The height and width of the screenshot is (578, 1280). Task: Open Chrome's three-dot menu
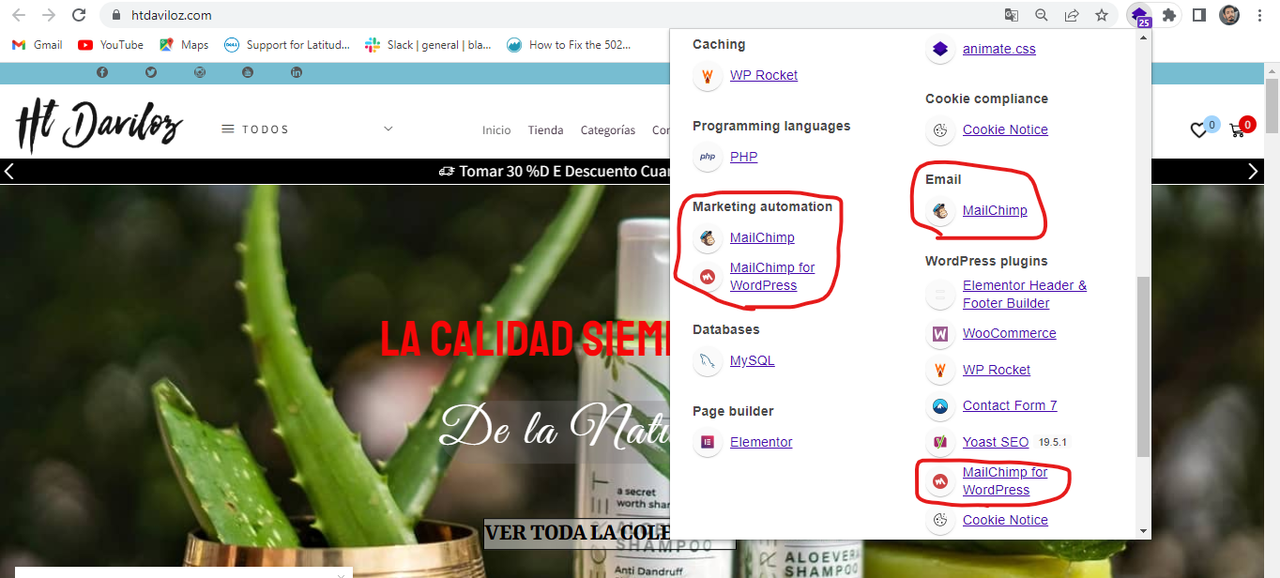point(1261,15)
